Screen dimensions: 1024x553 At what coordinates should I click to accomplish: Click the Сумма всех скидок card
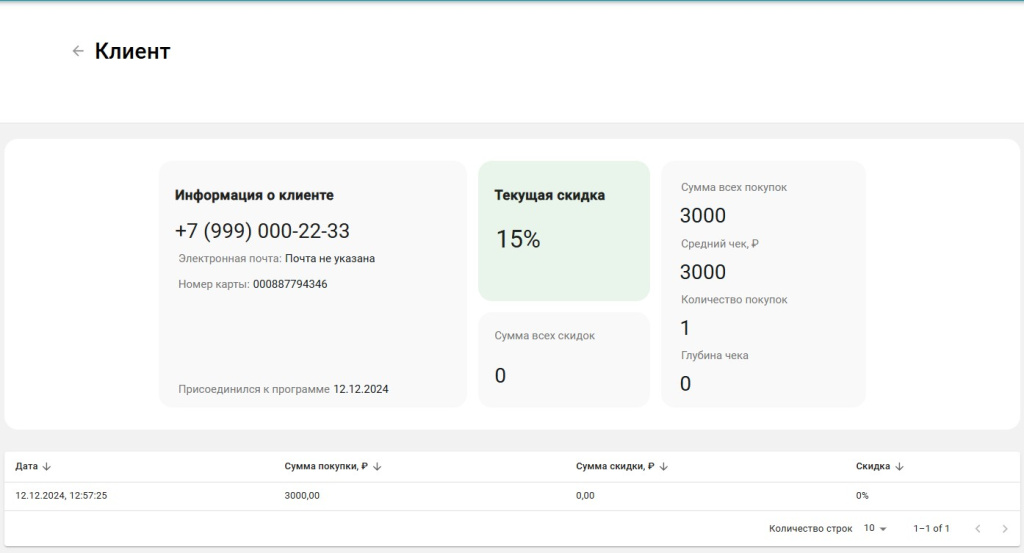pyautogui.click(x=563, y=359)
